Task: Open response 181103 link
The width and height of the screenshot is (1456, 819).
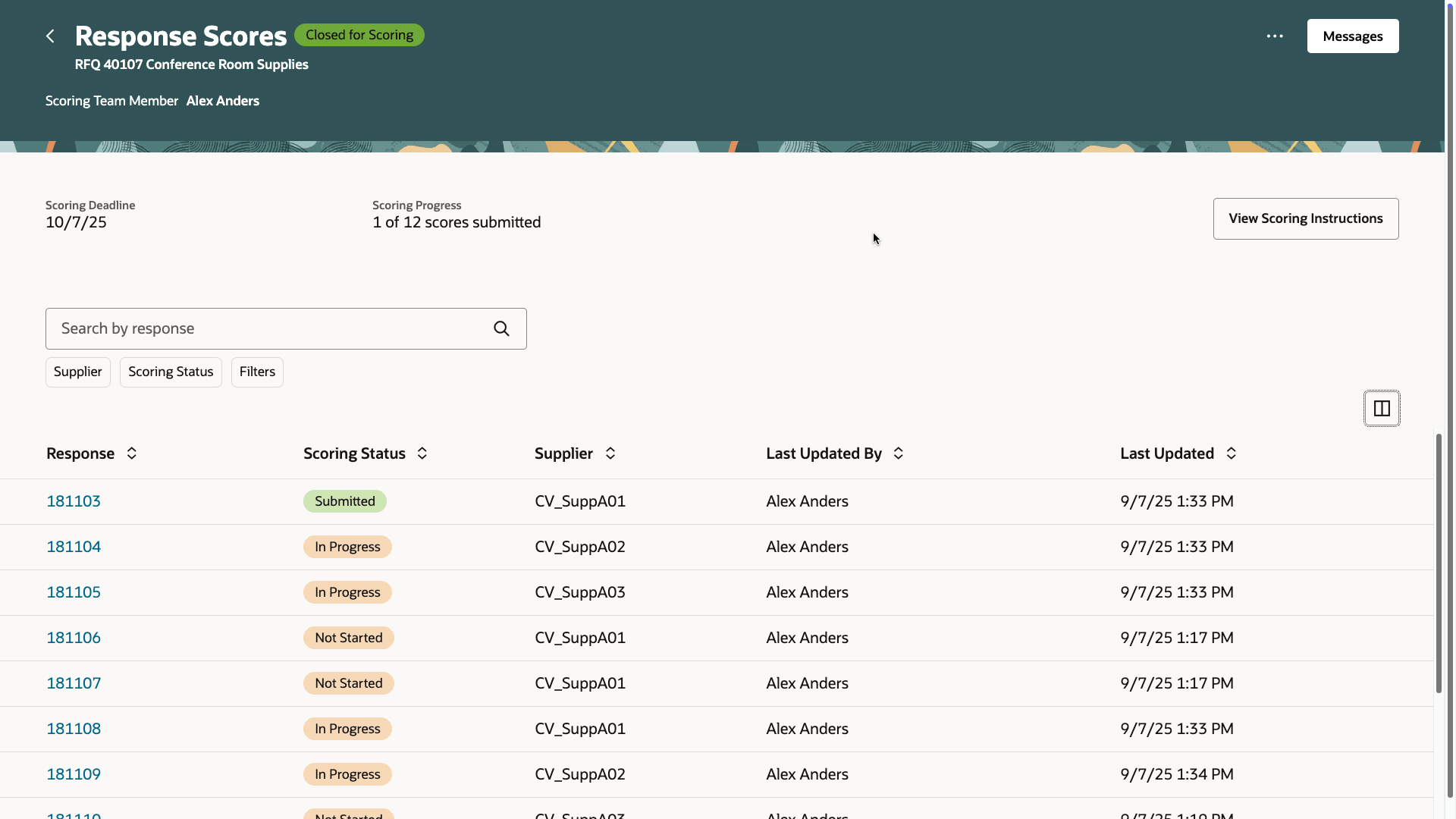Action: click(74, 501)
